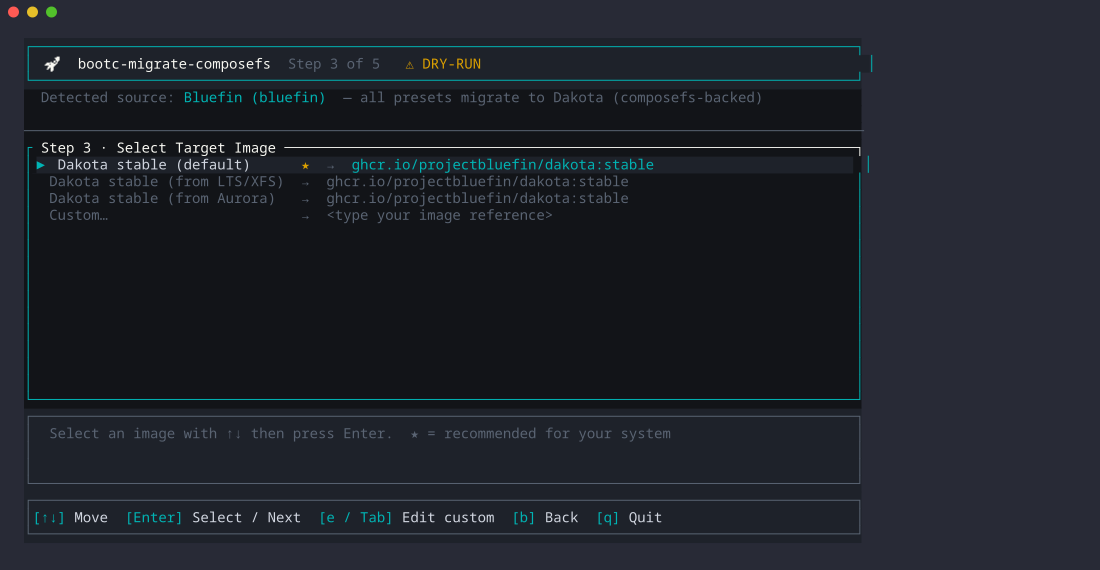Click the green maximize window button
Viewport: 1100px width, 570px height.
click(51, 12)
